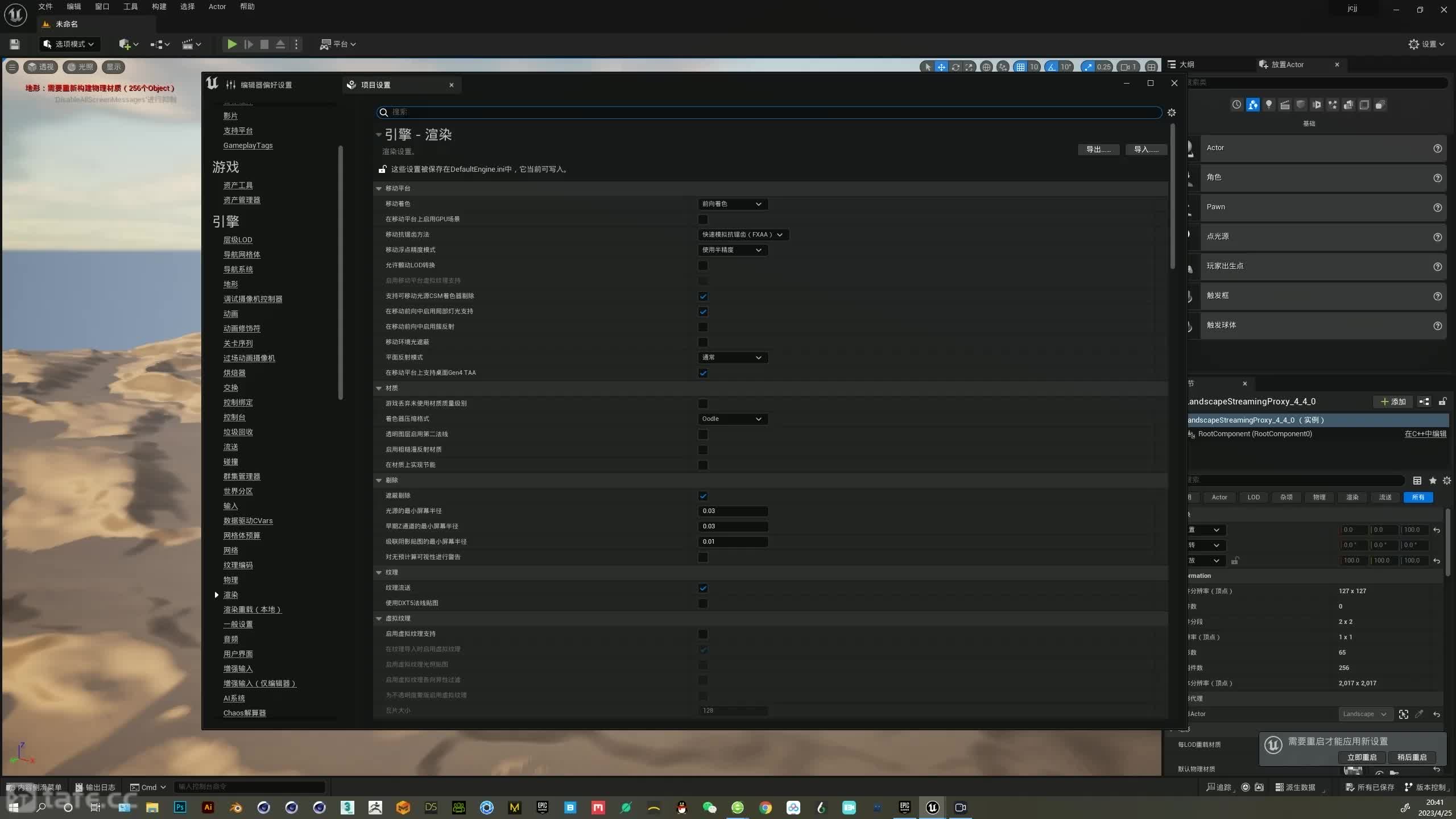Viewport: 1456px width, 819px height.
Task: Click the Play button in main toolbar
Action: click(x=231, y=44)
